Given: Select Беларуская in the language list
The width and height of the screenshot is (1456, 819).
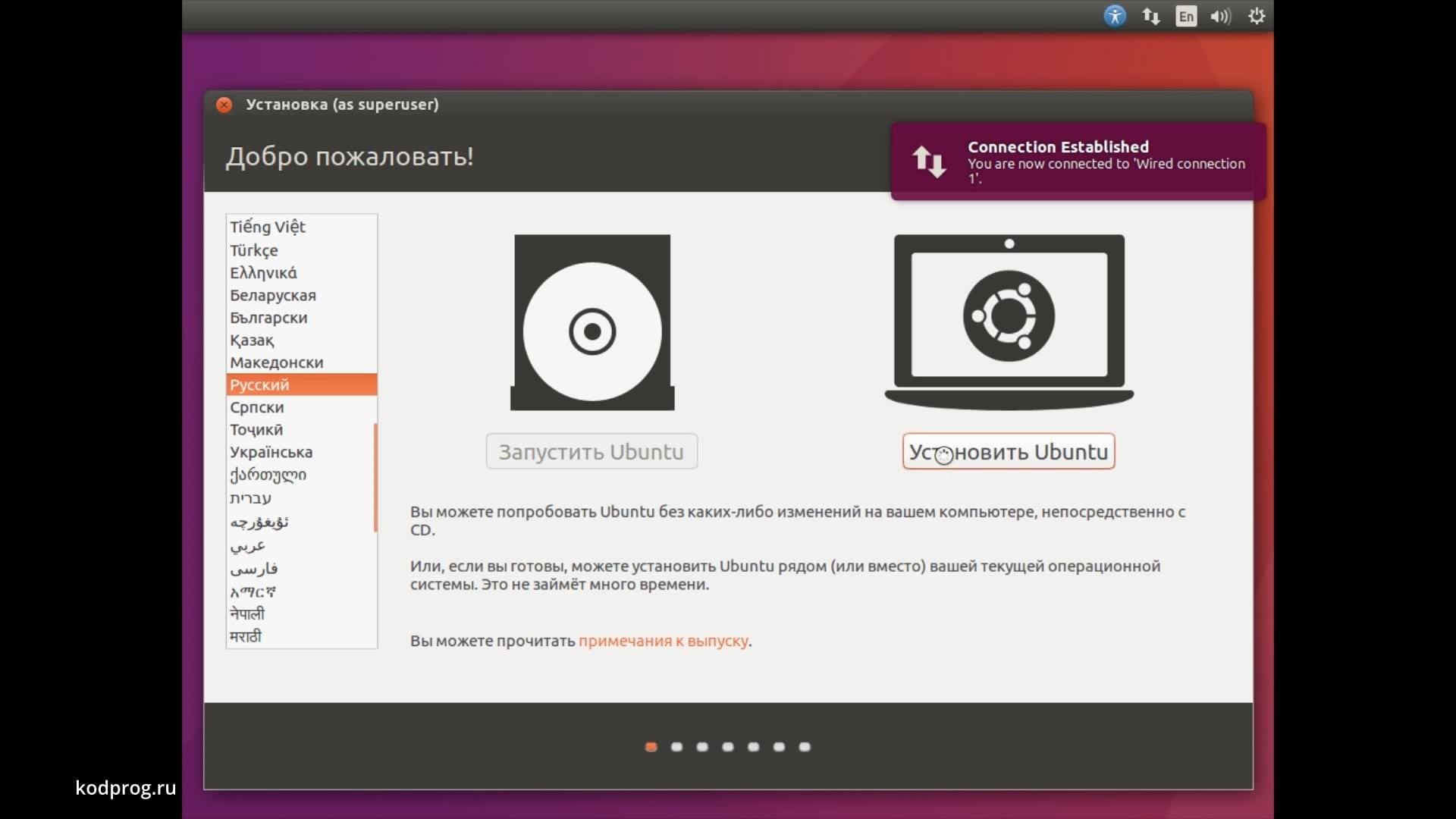Looking at the screenshot, I should click(302, 295).
